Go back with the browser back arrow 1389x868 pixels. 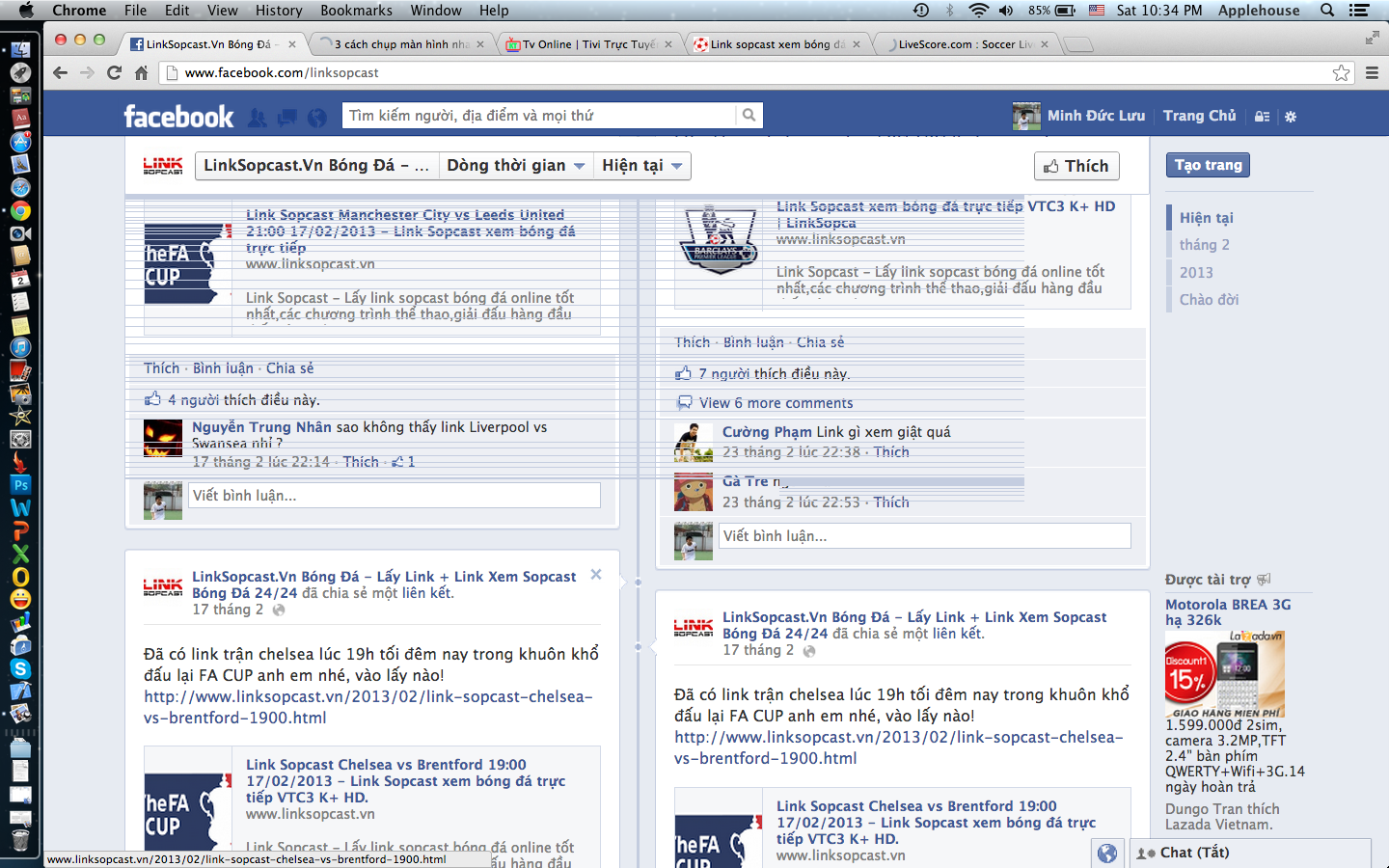point(61,73)
